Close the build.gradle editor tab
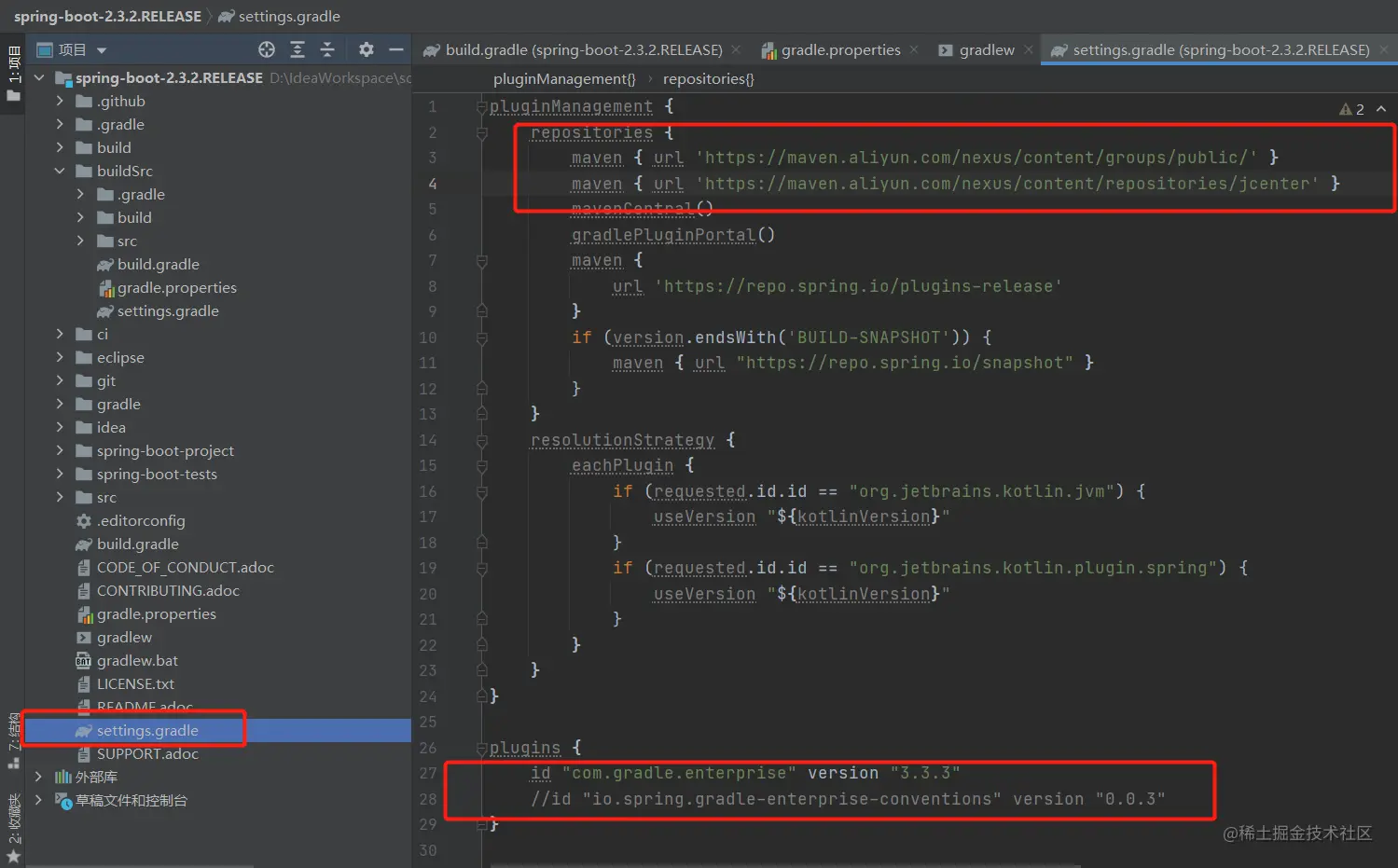 (736, 49)
